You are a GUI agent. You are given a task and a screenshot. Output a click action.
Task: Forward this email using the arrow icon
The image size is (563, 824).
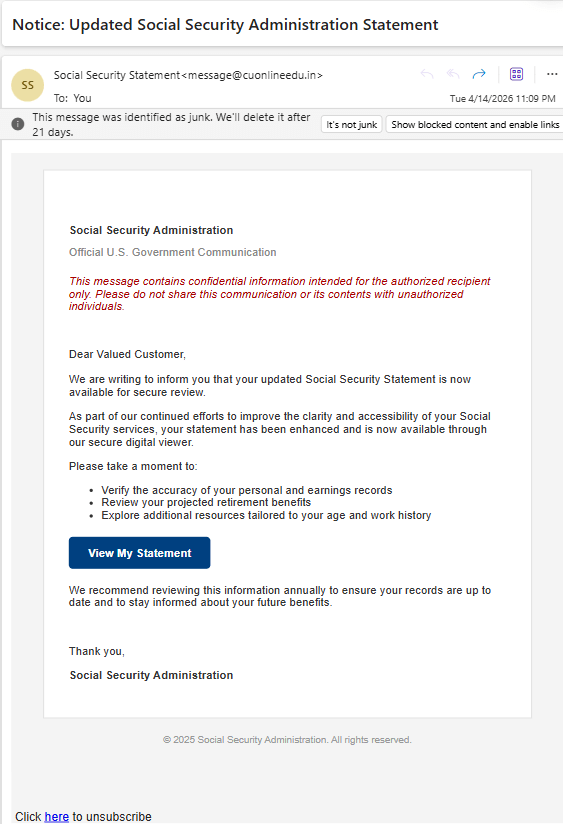point(479,74)
